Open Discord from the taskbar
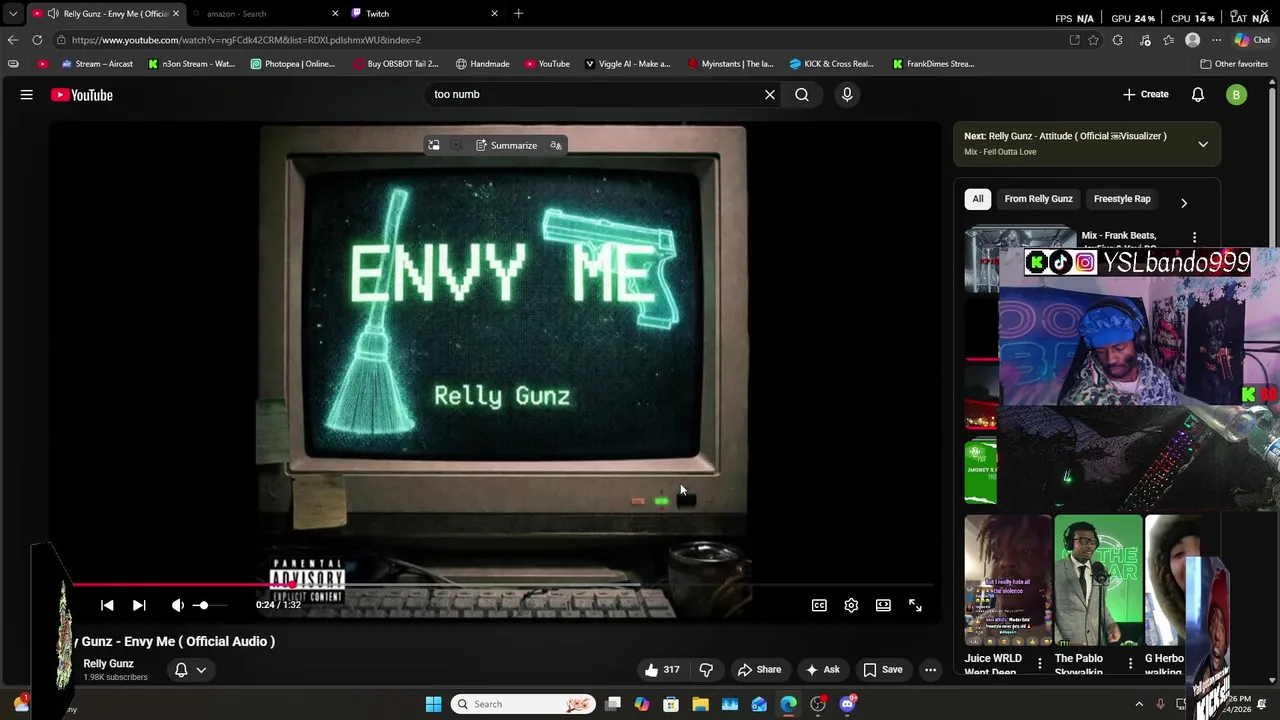 click(x=848, y=704)
